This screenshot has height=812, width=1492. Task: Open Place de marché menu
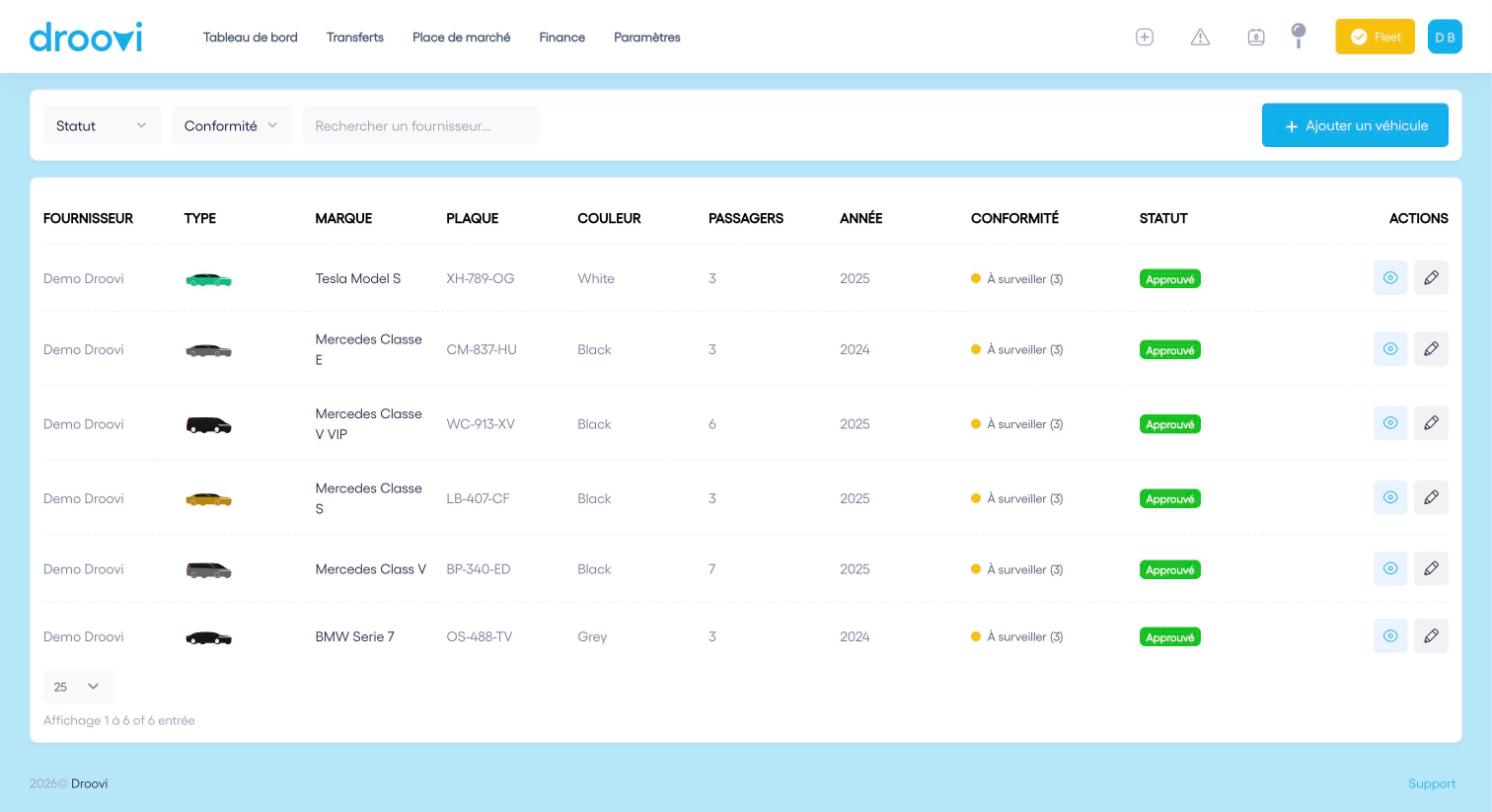coord(462,37)
